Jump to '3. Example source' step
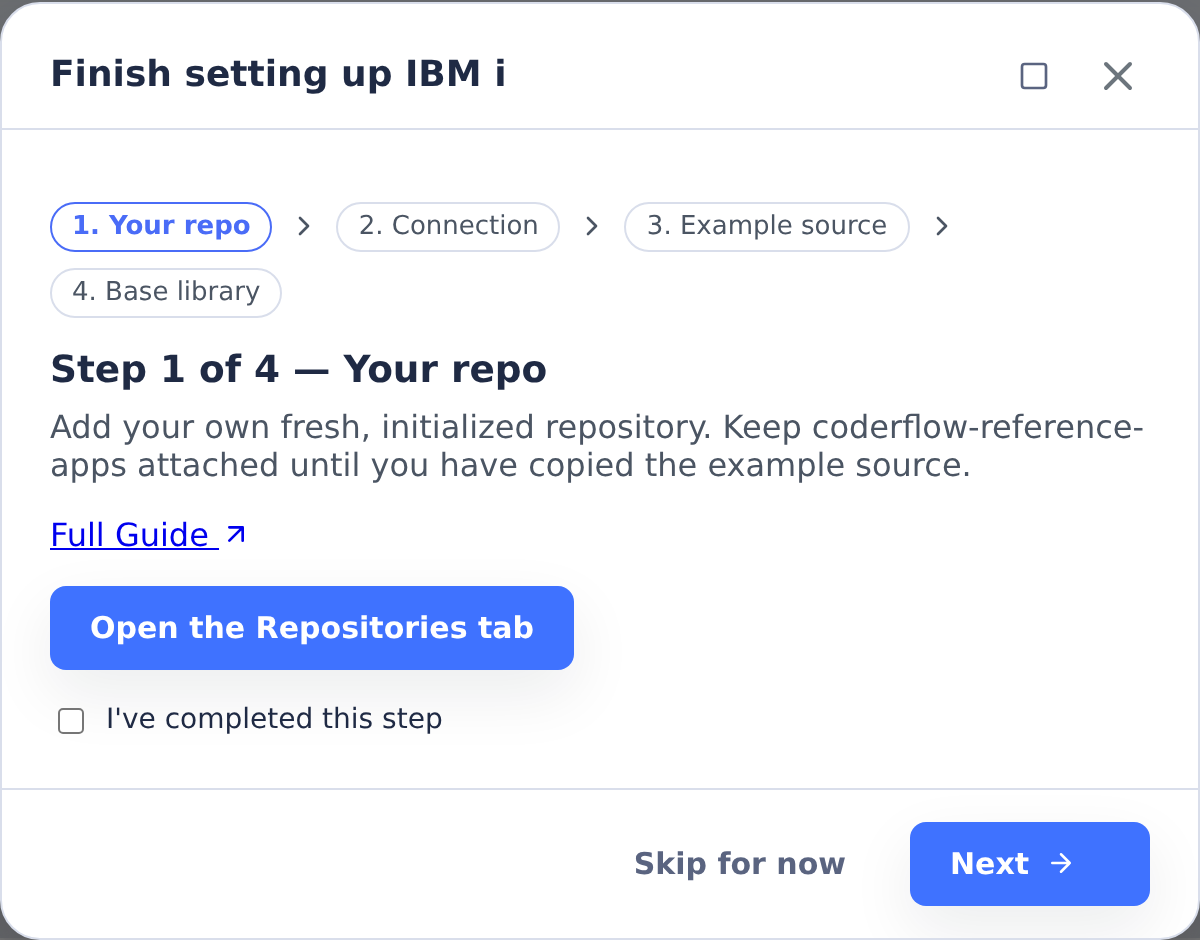1200x940 pixels. 767,226
